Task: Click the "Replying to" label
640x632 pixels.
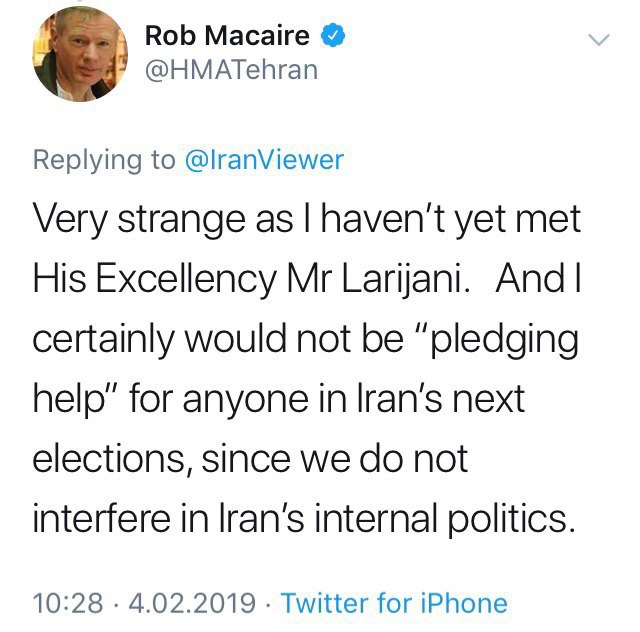Action: pyautogui.click(x=103, y=161)
